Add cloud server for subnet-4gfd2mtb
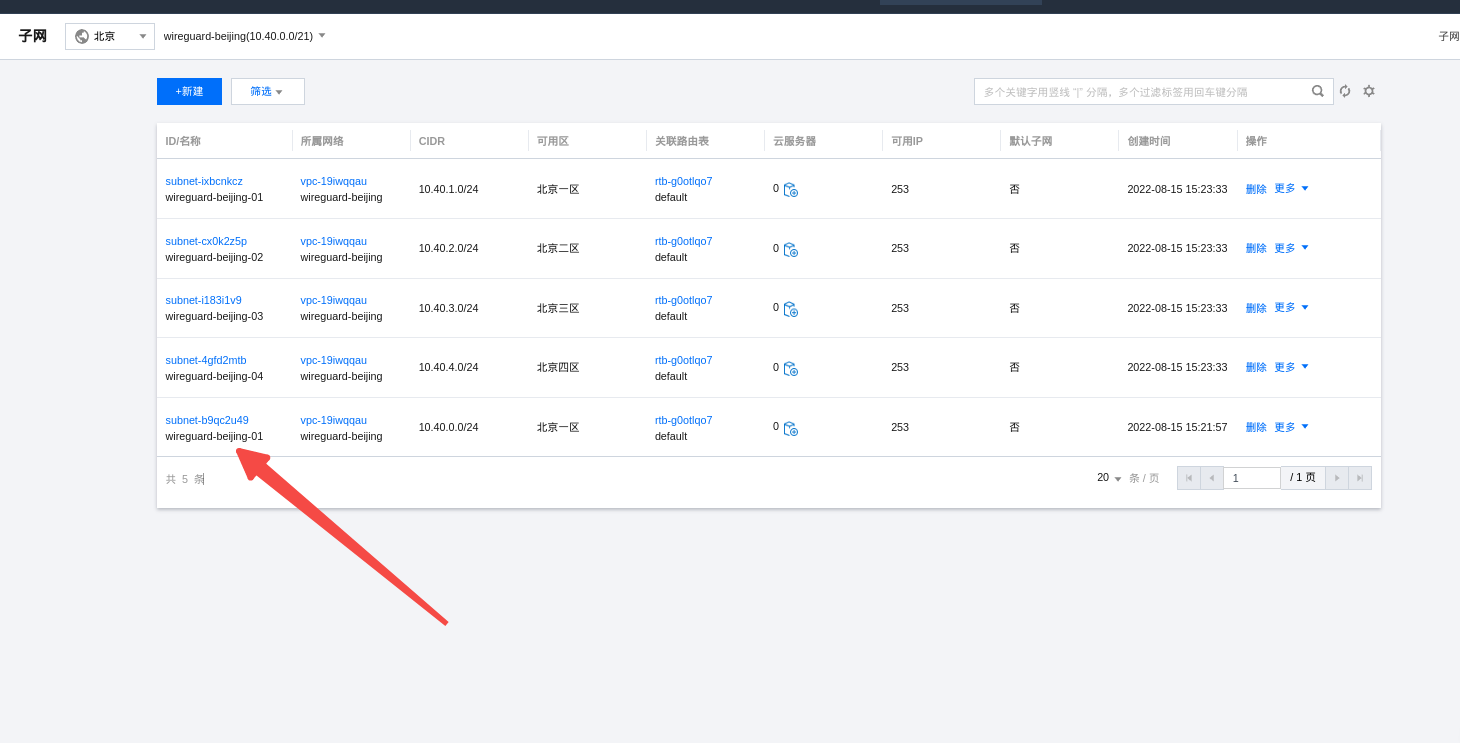 [x=791, y=369]
